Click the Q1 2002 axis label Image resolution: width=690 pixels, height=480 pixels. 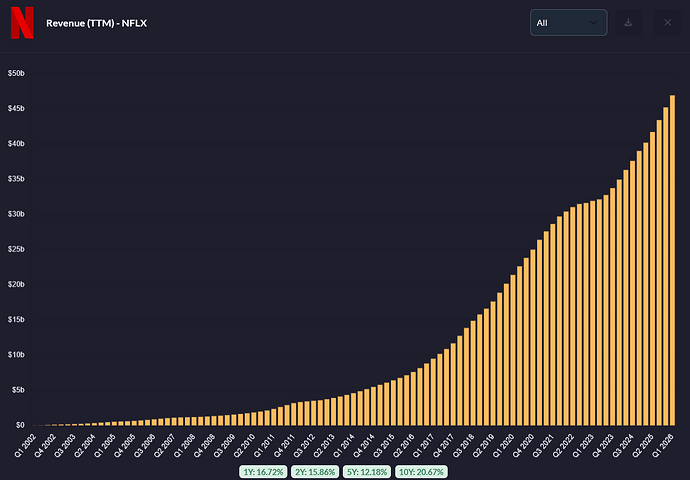25,446
